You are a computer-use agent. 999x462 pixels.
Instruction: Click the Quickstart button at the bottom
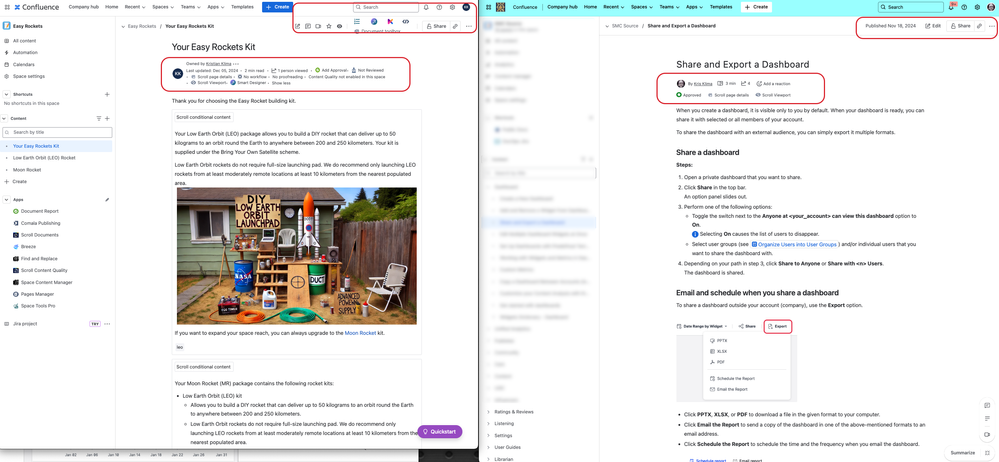pos(440,431)
